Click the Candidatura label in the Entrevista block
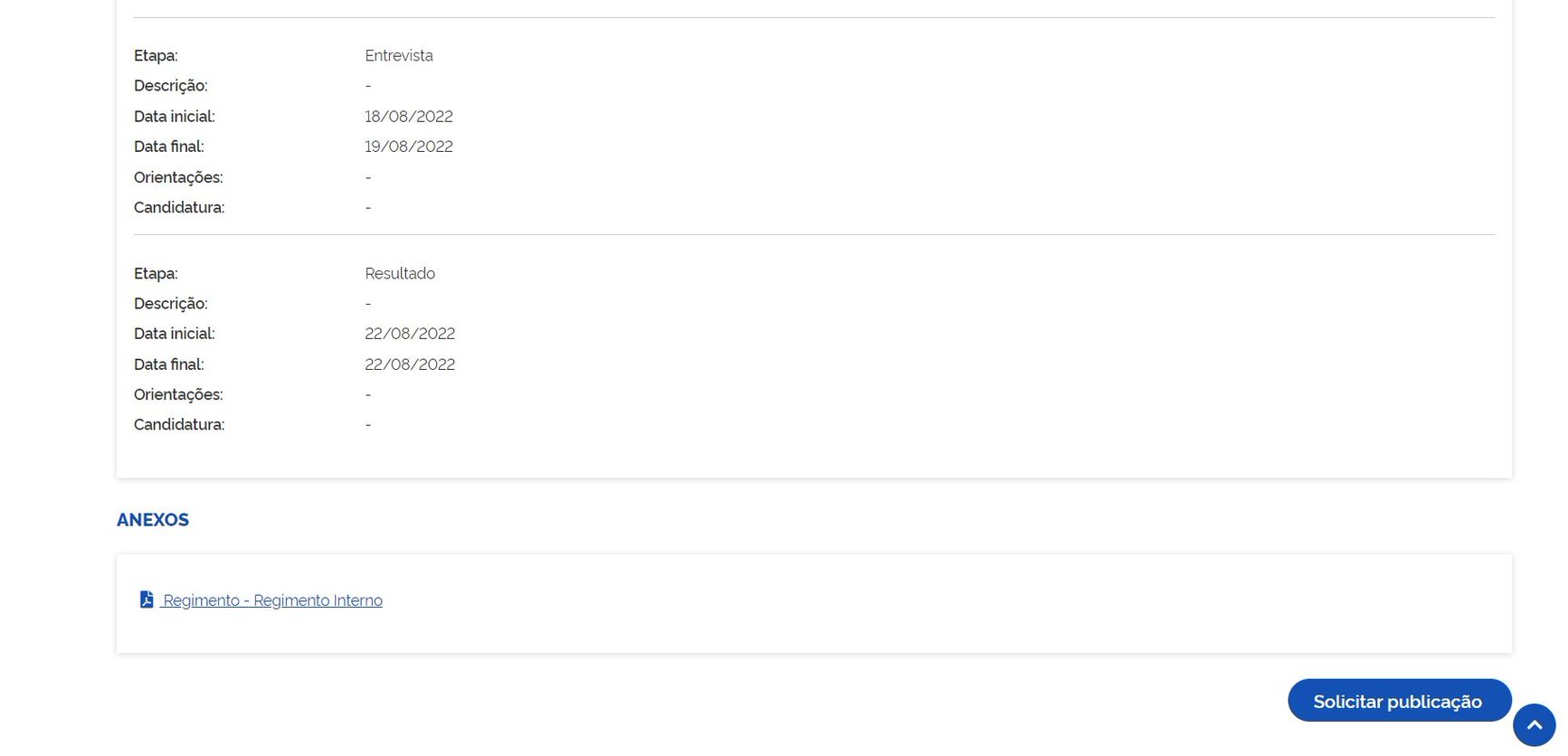This screenshot has height=756, width=1568. pyautogui.click(x=179, y=207)
